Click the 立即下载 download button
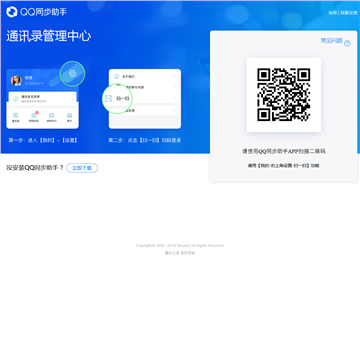 point(82,168)
